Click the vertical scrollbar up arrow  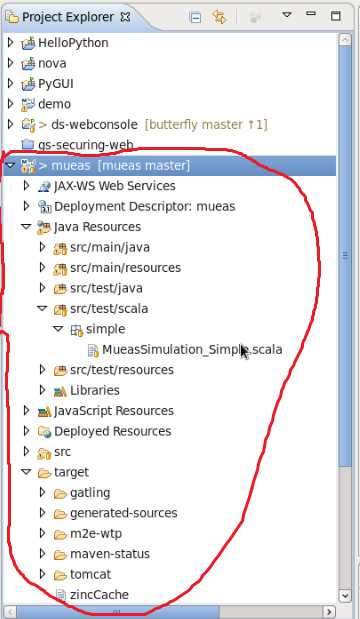click(x=345, y=39)
